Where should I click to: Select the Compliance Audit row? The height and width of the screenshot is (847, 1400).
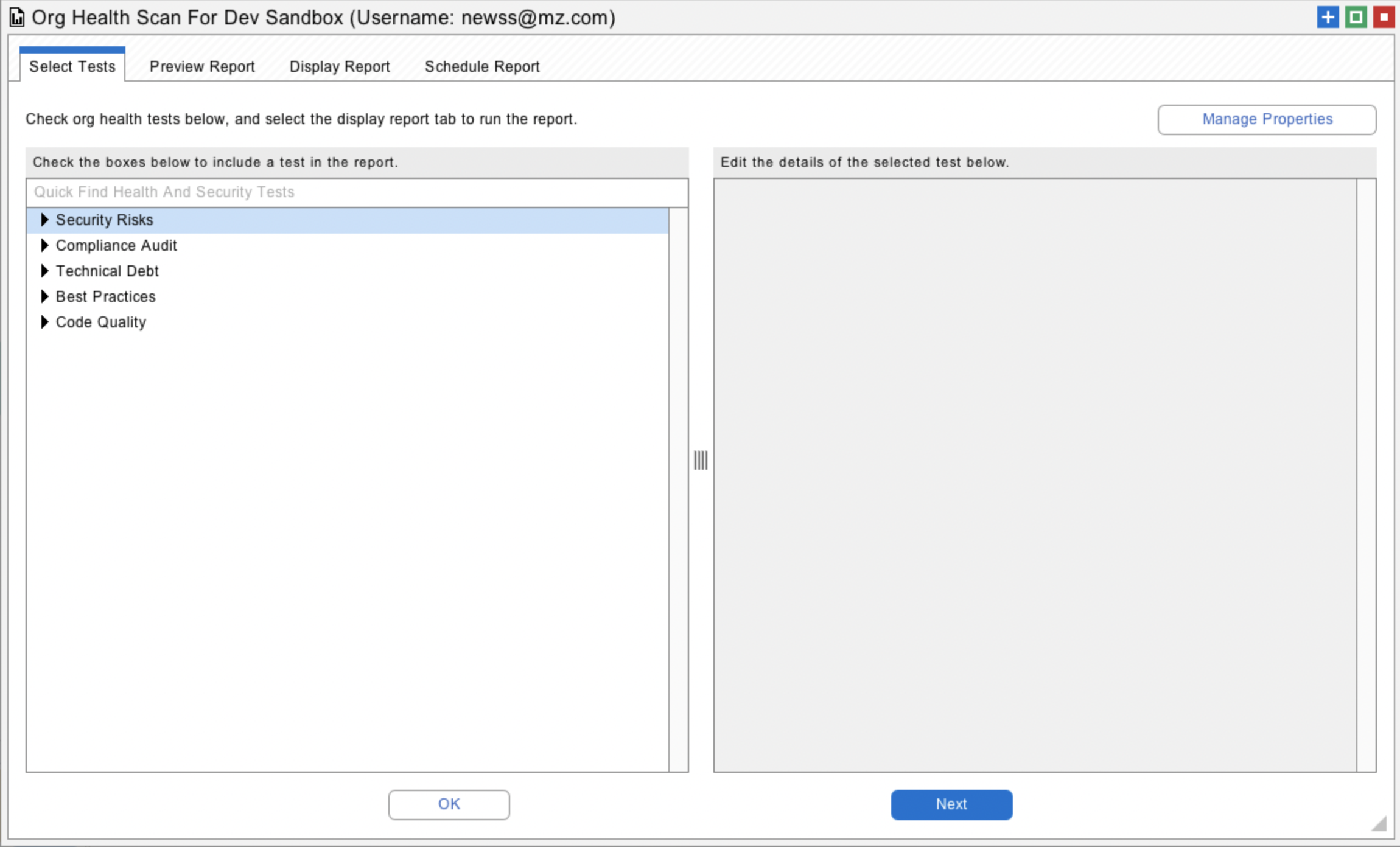point(116,245)
